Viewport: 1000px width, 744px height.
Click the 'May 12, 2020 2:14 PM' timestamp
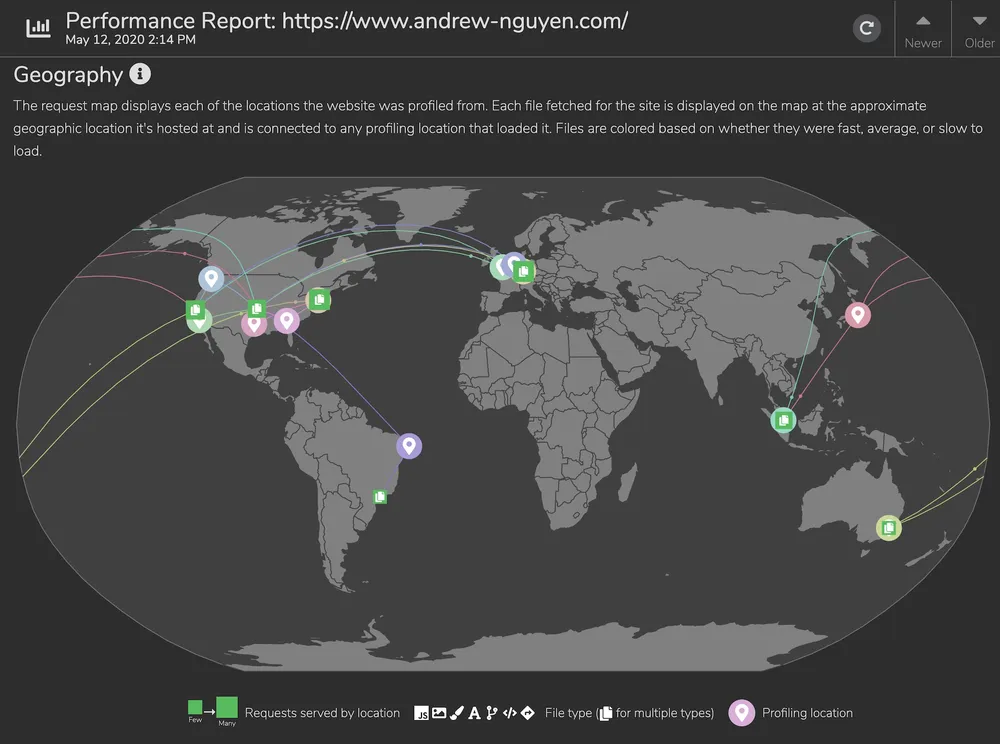130,40
